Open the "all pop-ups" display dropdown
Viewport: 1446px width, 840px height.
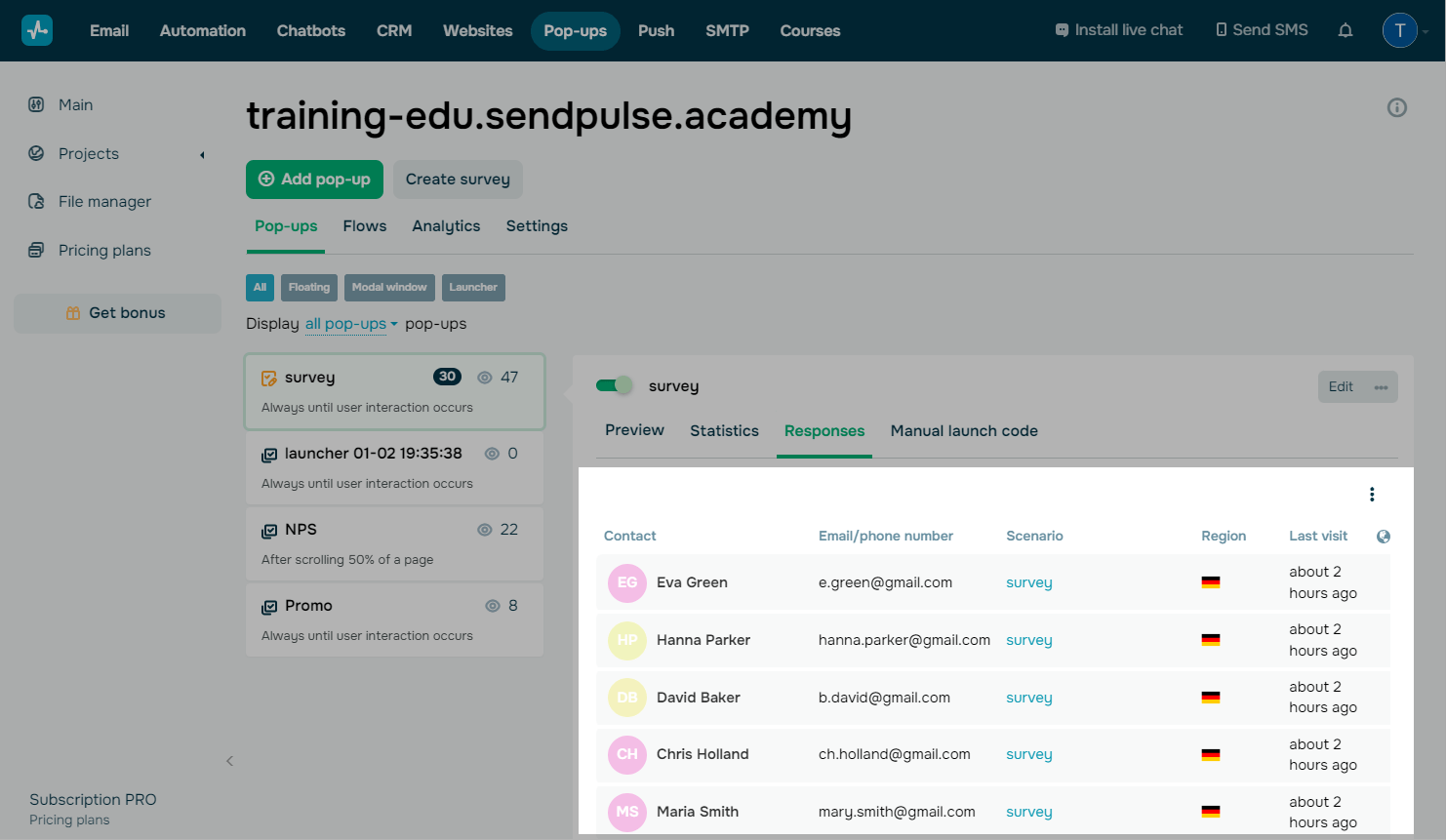coord(351,324)
